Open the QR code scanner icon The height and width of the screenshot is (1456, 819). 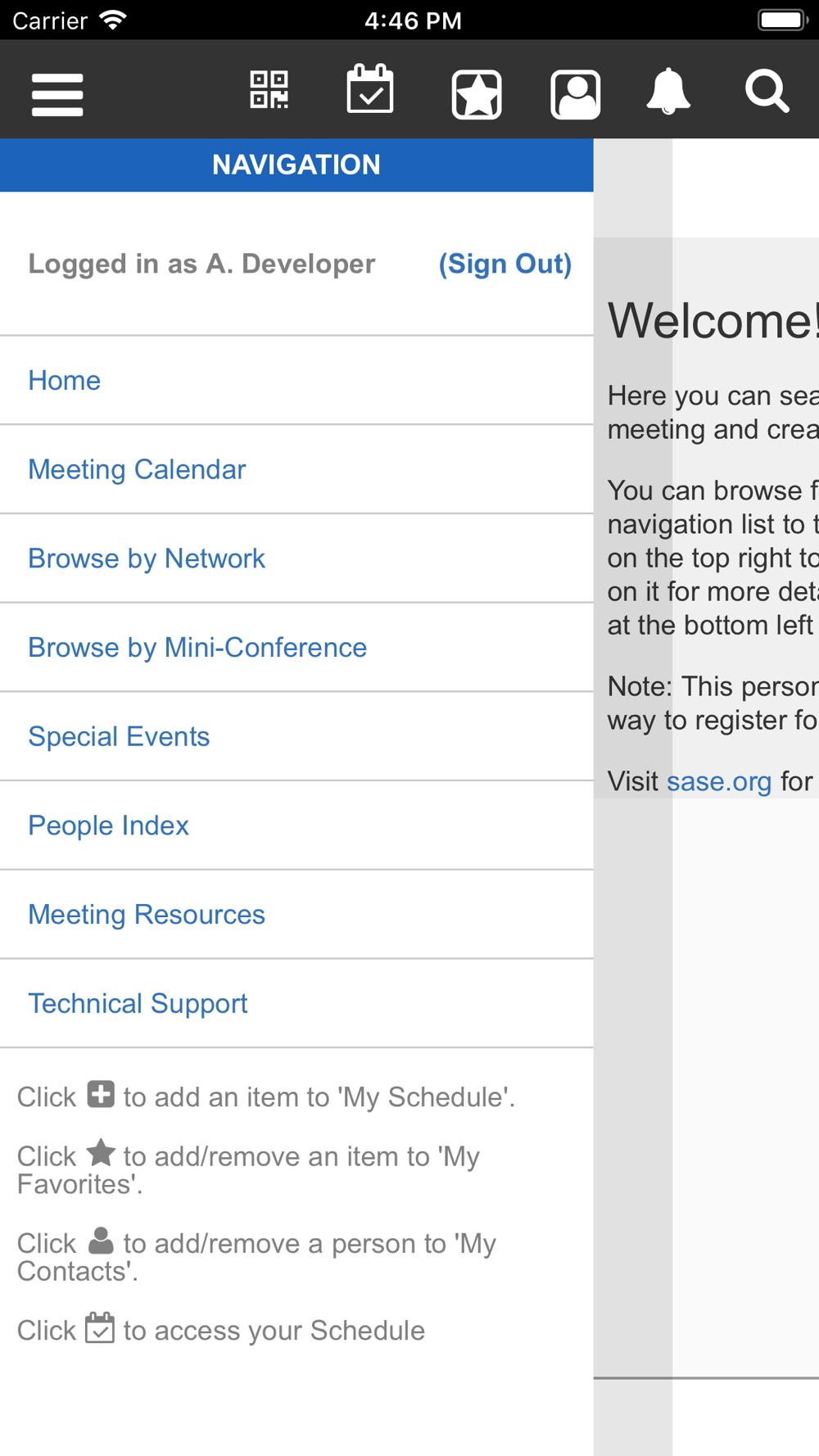pyautogui.click(x=269, y=90)
